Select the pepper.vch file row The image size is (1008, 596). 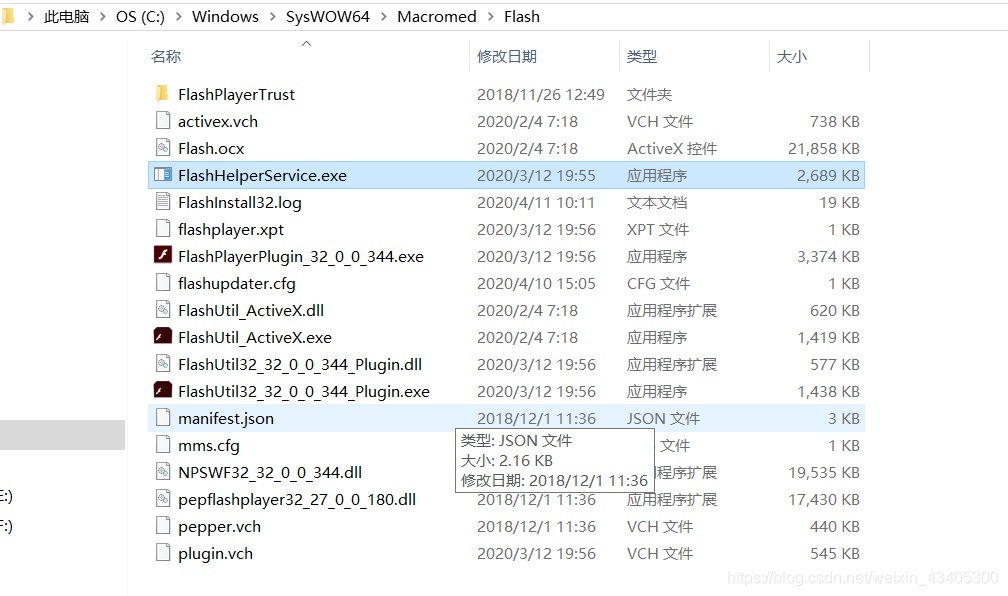pyautogui.click(x=219, y=526)
